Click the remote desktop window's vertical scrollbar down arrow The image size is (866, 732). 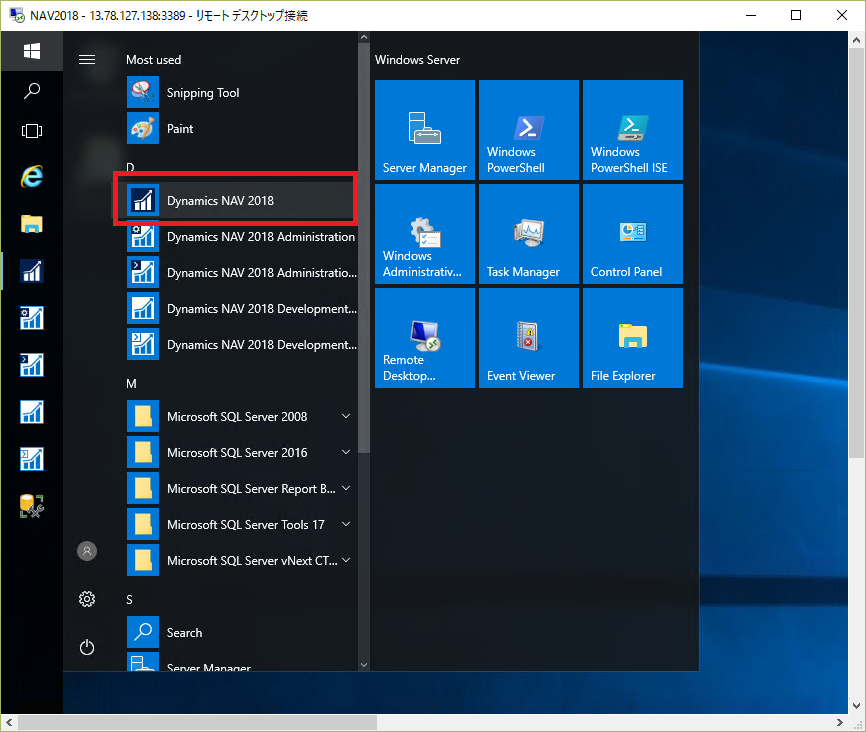(x=856, y=705)
